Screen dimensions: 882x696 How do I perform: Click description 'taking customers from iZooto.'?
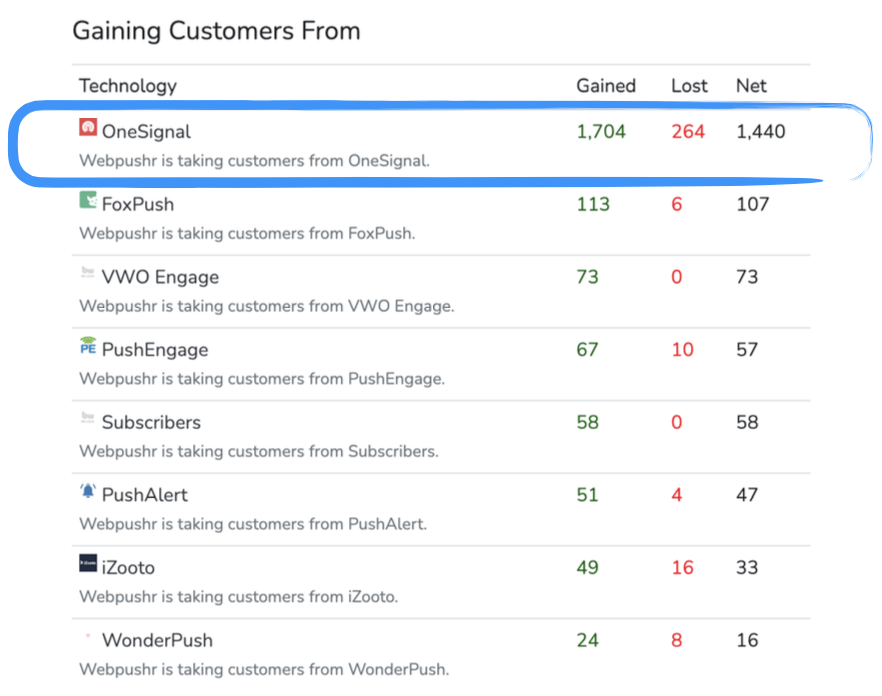[287, 596]
